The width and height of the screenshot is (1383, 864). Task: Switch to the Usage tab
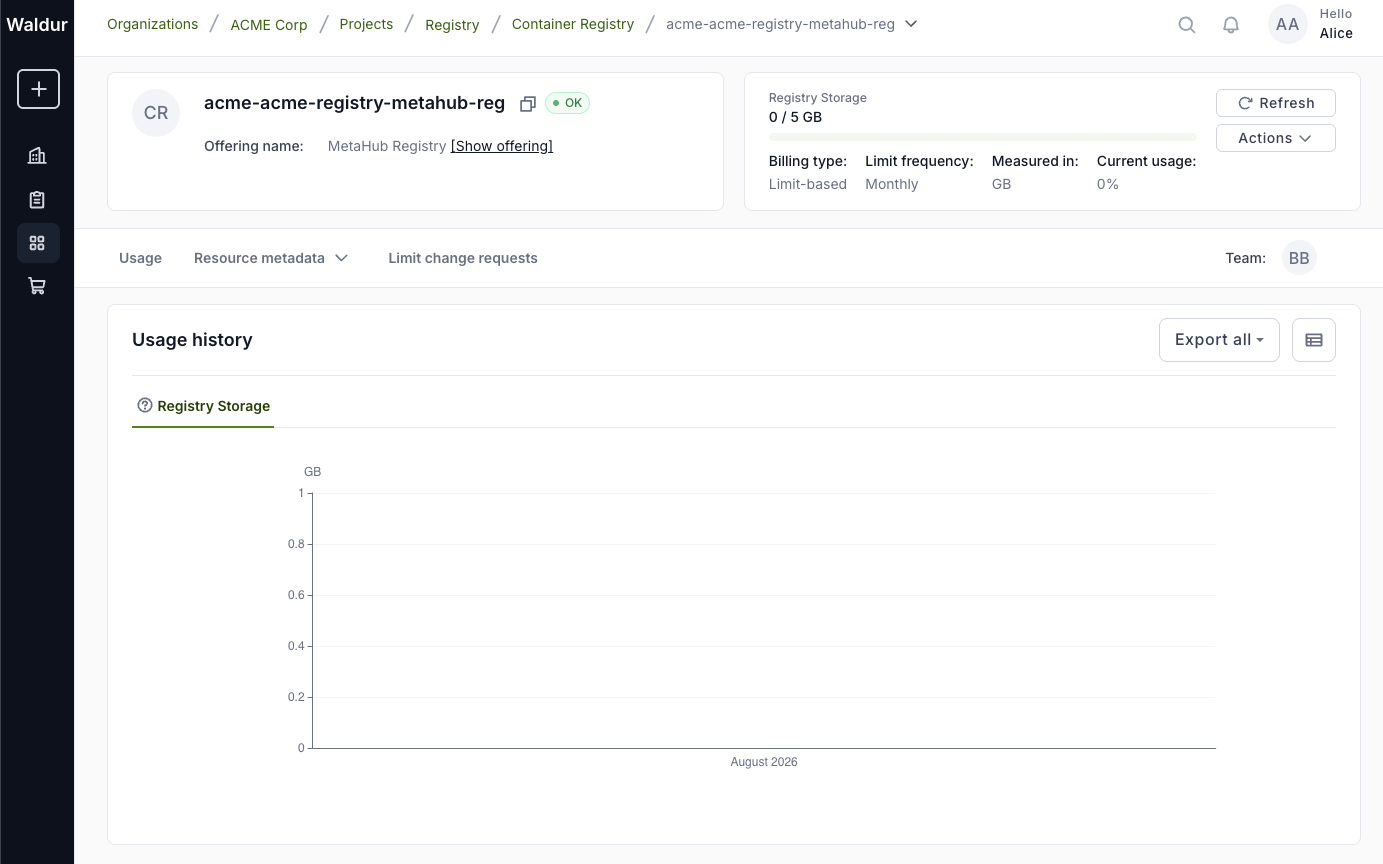(x=140, y=258)
